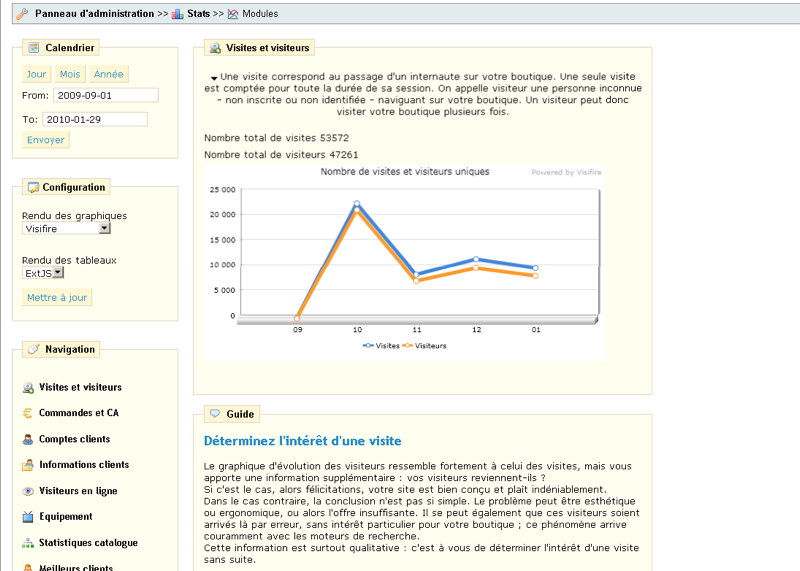Screen dimensions: 800x571
Task: Click icon next to Visites et visiteurs navigation link
Action: (28, 388)
